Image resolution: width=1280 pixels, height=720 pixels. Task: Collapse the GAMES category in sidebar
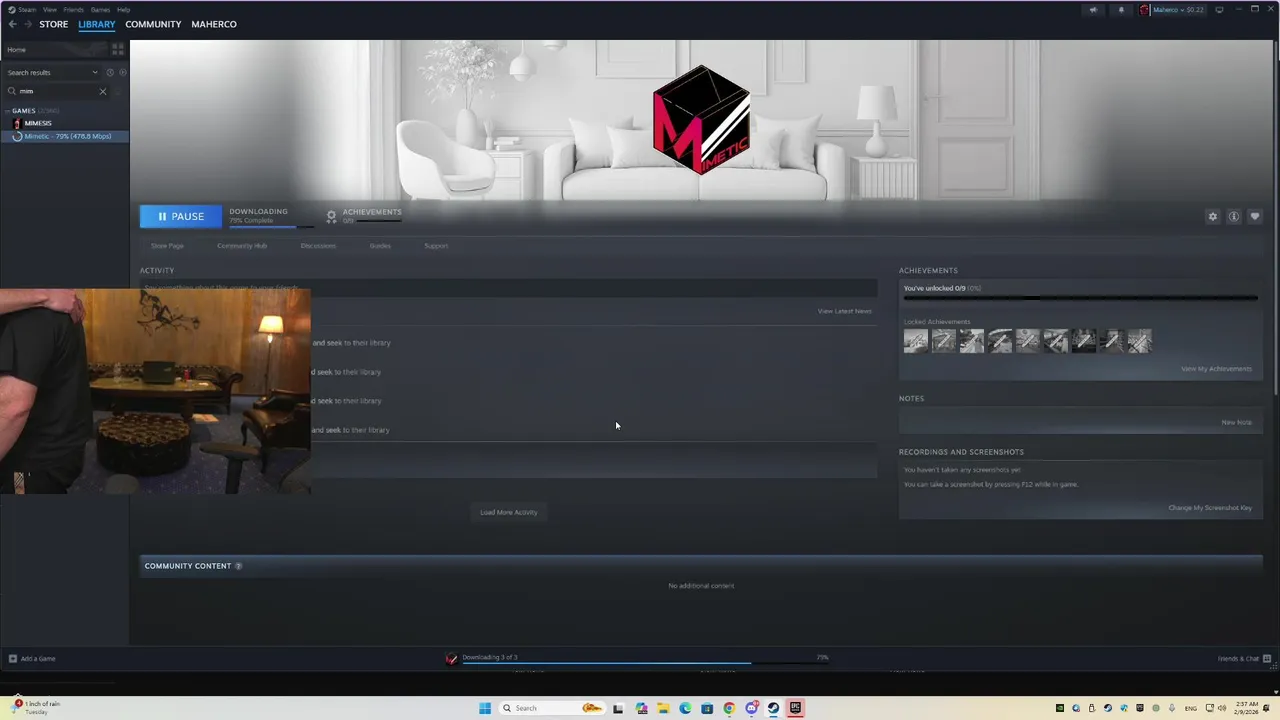point(8,111)
